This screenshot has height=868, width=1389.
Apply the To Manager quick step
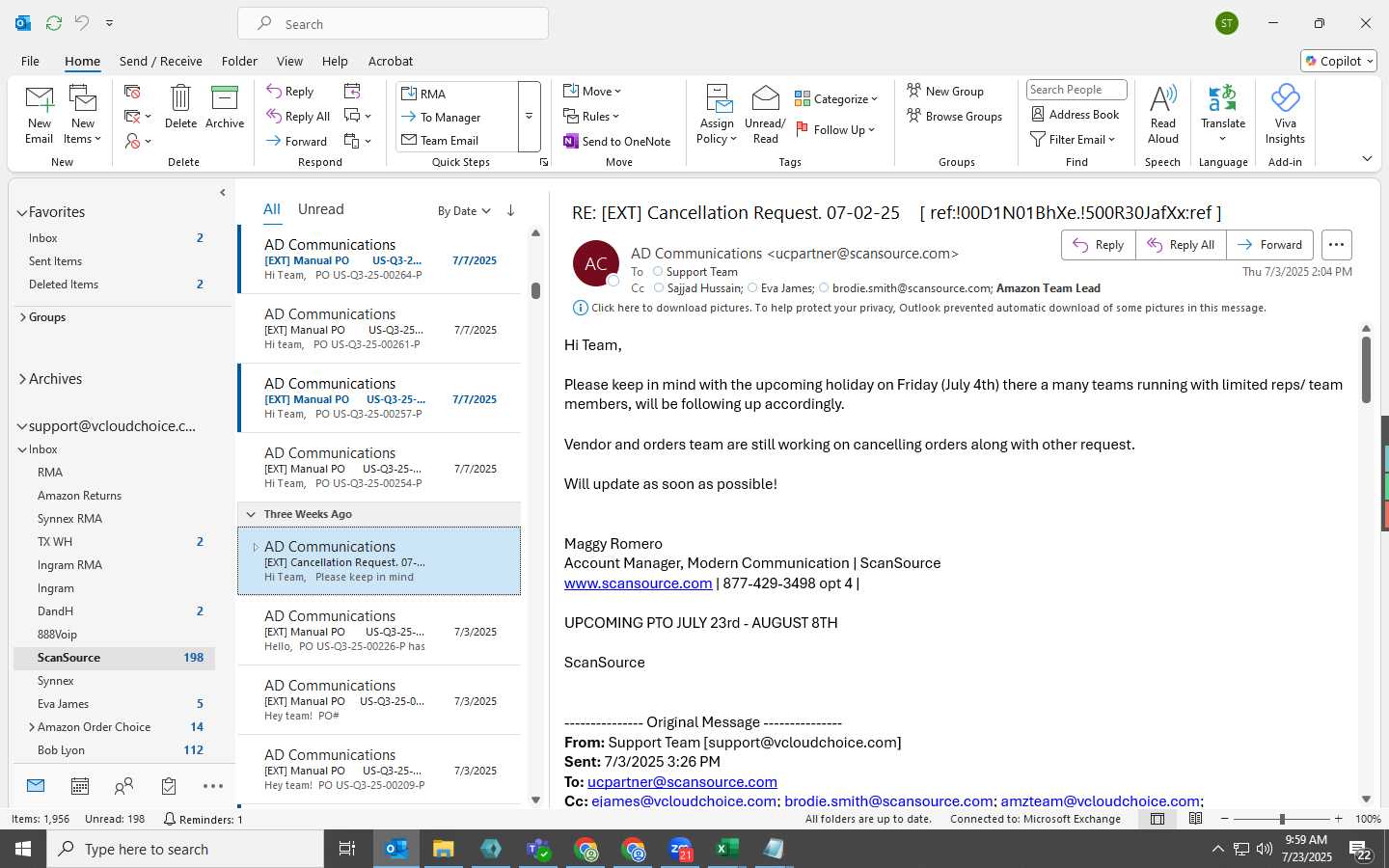click(457, 117)
